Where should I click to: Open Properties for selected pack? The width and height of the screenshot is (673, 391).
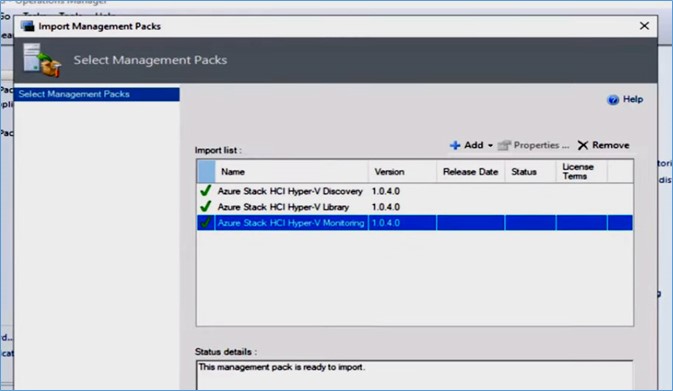pyautogui.click(x=534, y=145)
